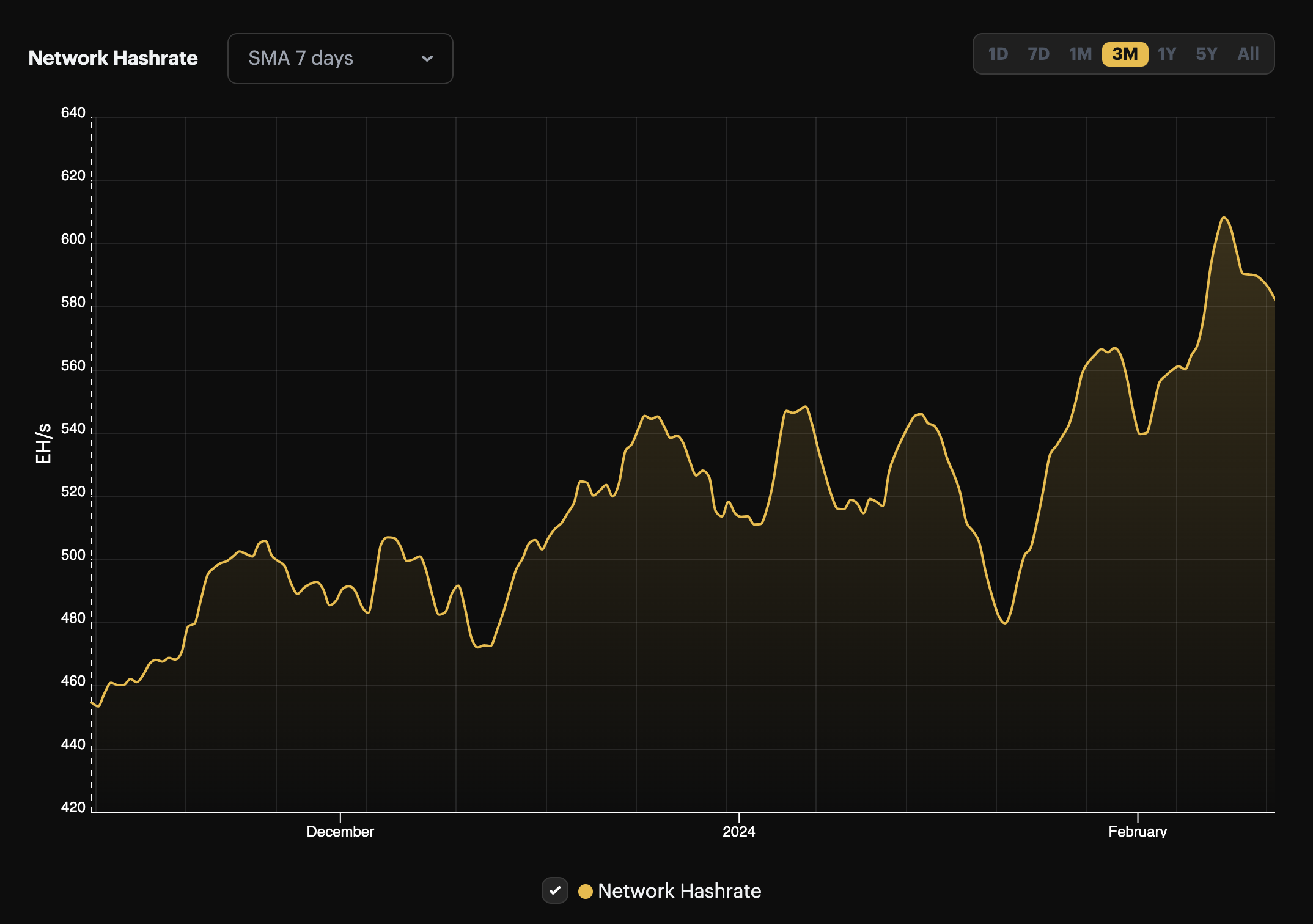Click the February axis label
This screenshot has height=924, width=1313.
(x=1138, y=831)
